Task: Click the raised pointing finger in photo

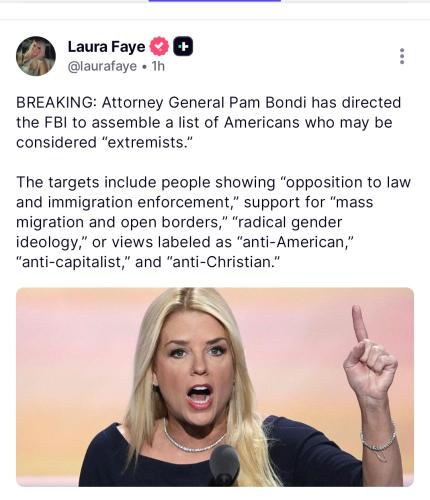Action: tap(359, 323)
